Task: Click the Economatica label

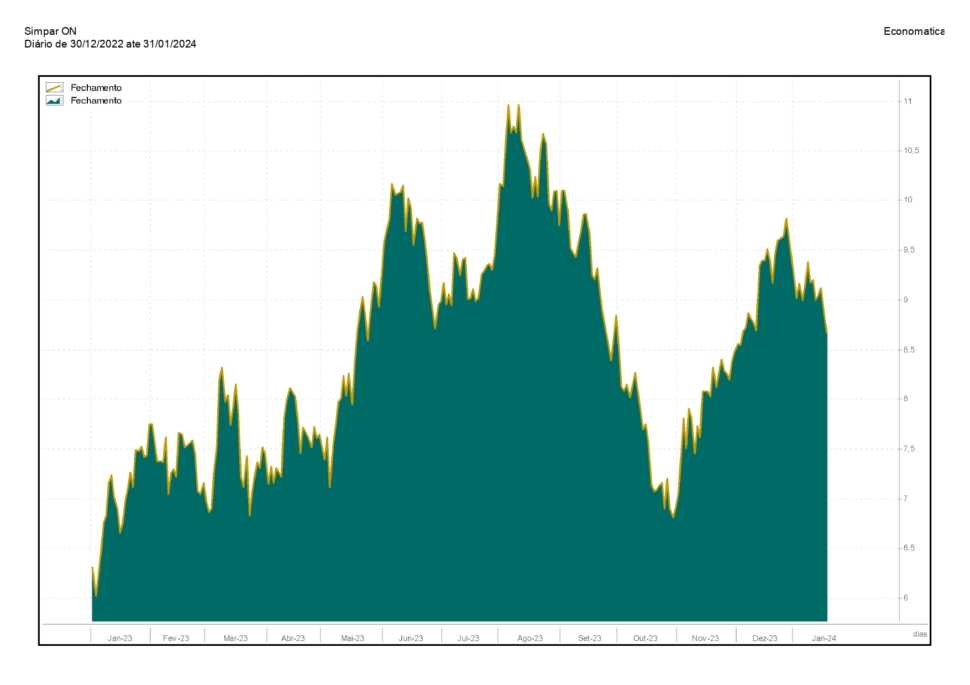Action: coord(914,31)
